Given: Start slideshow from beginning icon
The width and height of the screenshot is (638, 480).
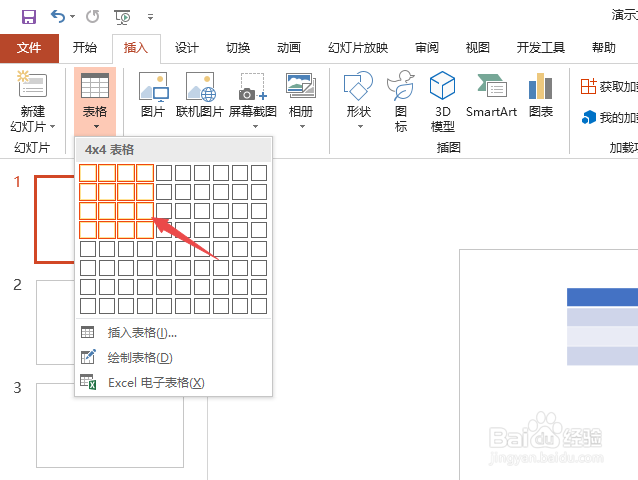Looking at the screenshot, I should [122, 17].
